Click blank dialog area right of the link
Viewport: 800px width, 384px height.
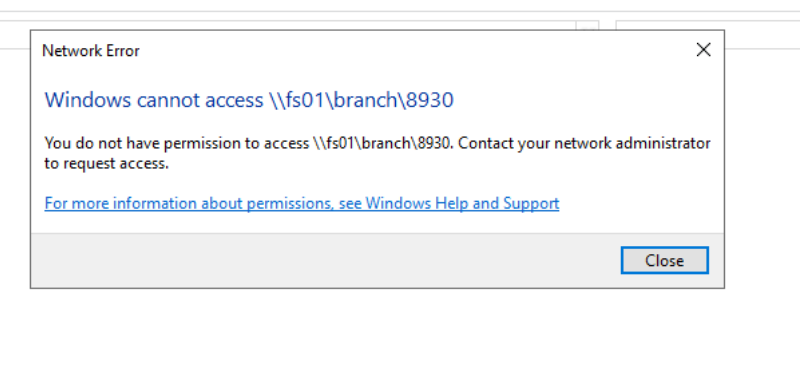point(640,203)
